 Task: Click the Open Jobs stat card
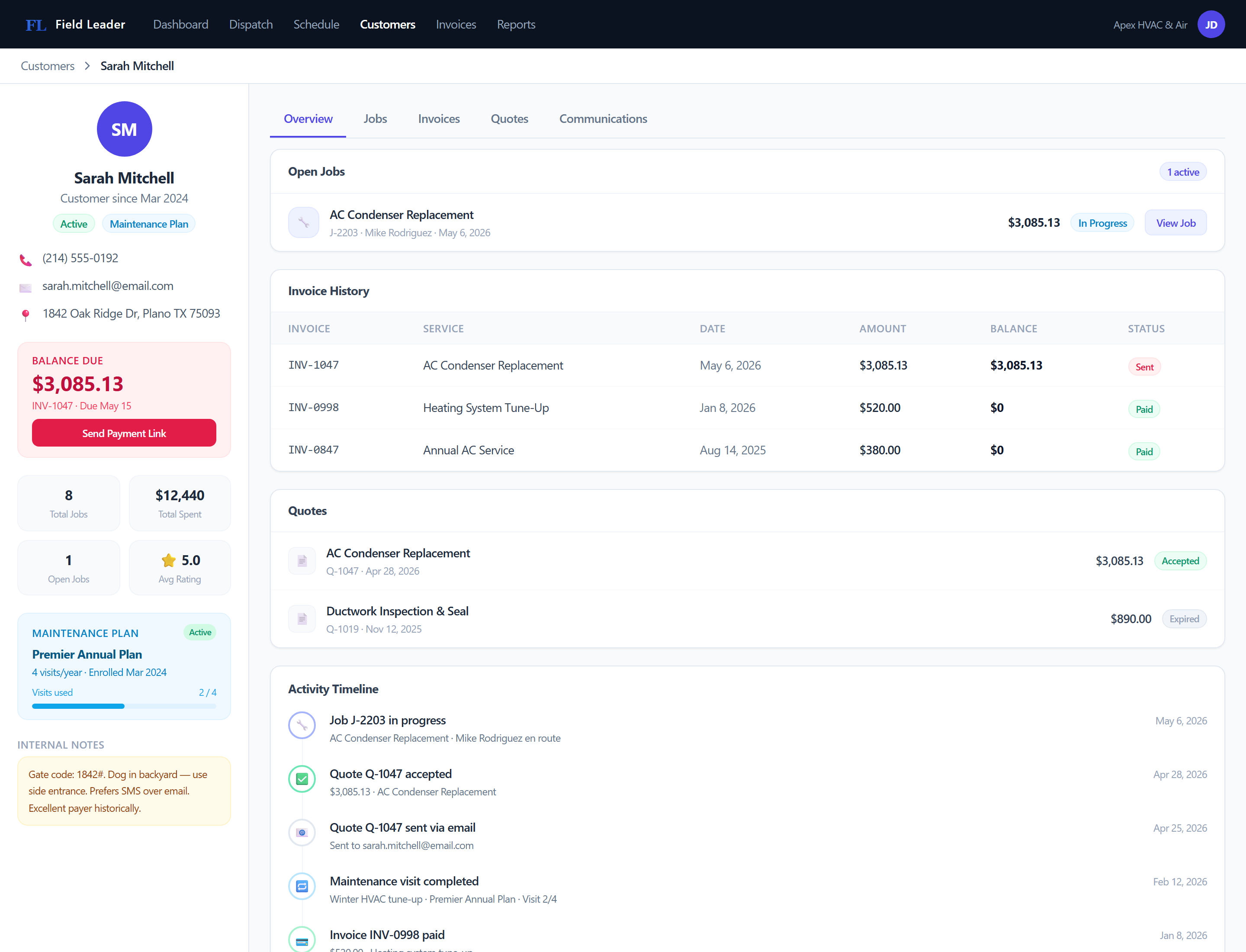(x=68, y=568)
